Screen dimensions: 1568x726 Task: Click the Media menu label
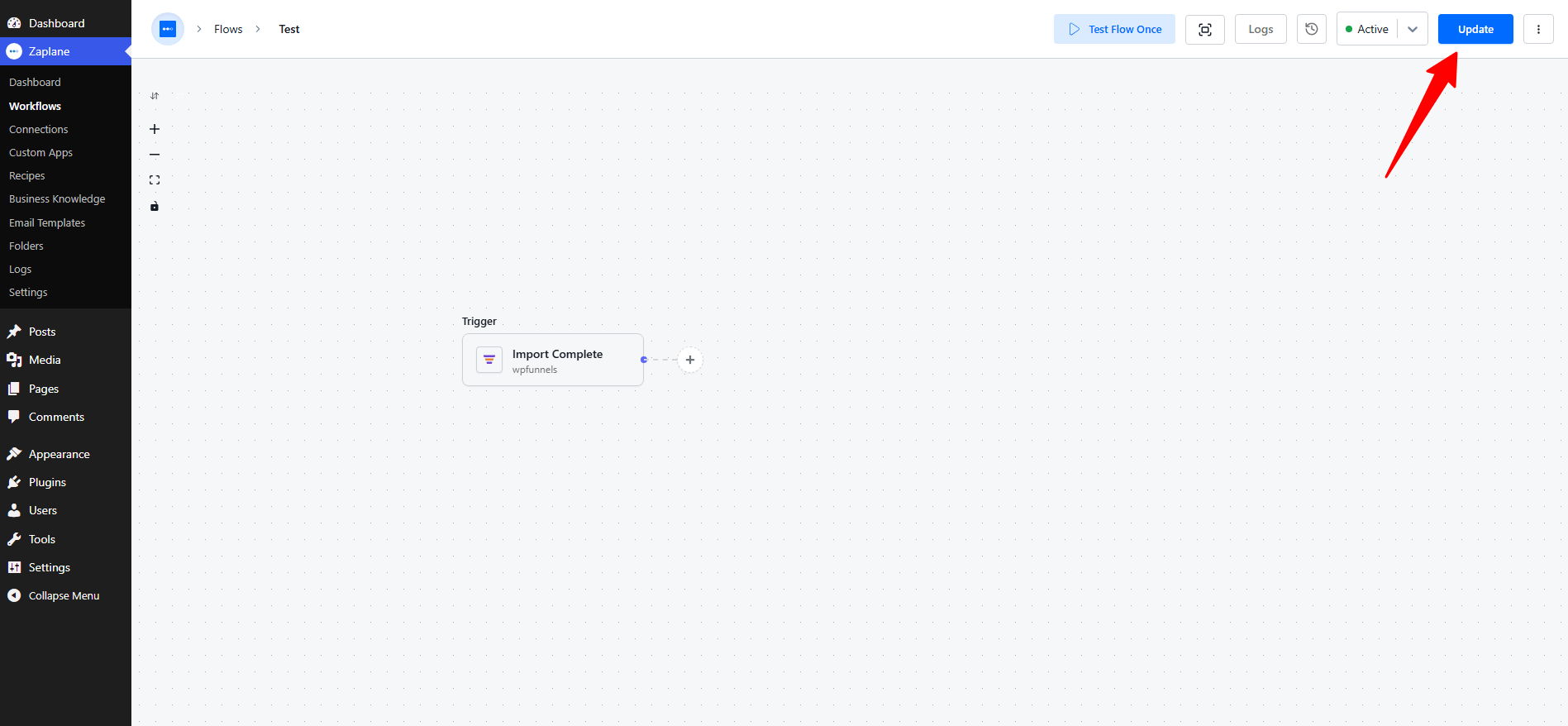(45, 360)
